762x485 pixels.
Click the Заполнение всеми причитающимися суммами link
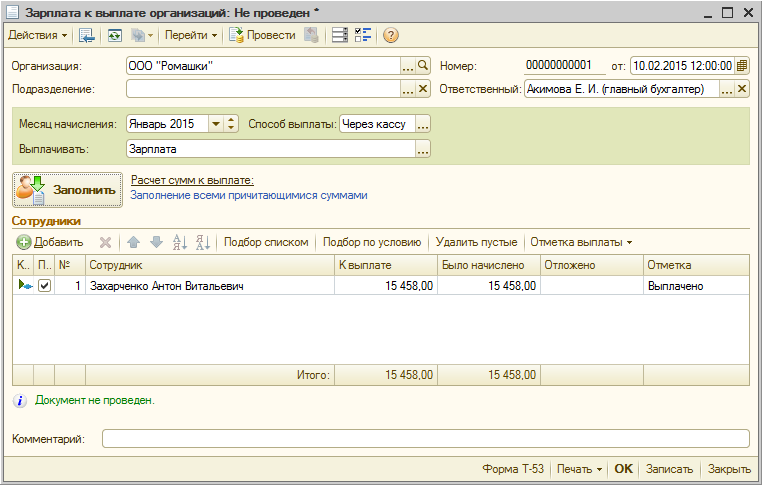point(249,195)
